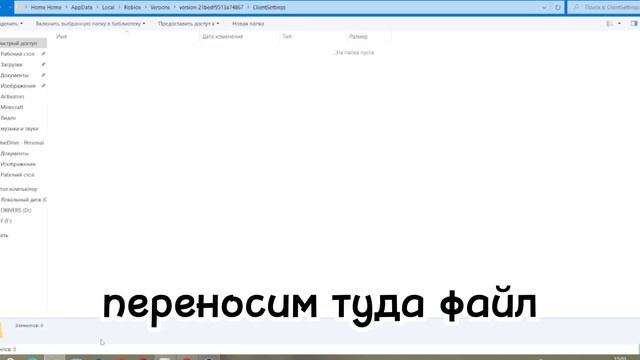The height and width of the screenshot is (360, 640).
Task: Focus the ClientSettings search field
Action: click(x=604, y=7)
